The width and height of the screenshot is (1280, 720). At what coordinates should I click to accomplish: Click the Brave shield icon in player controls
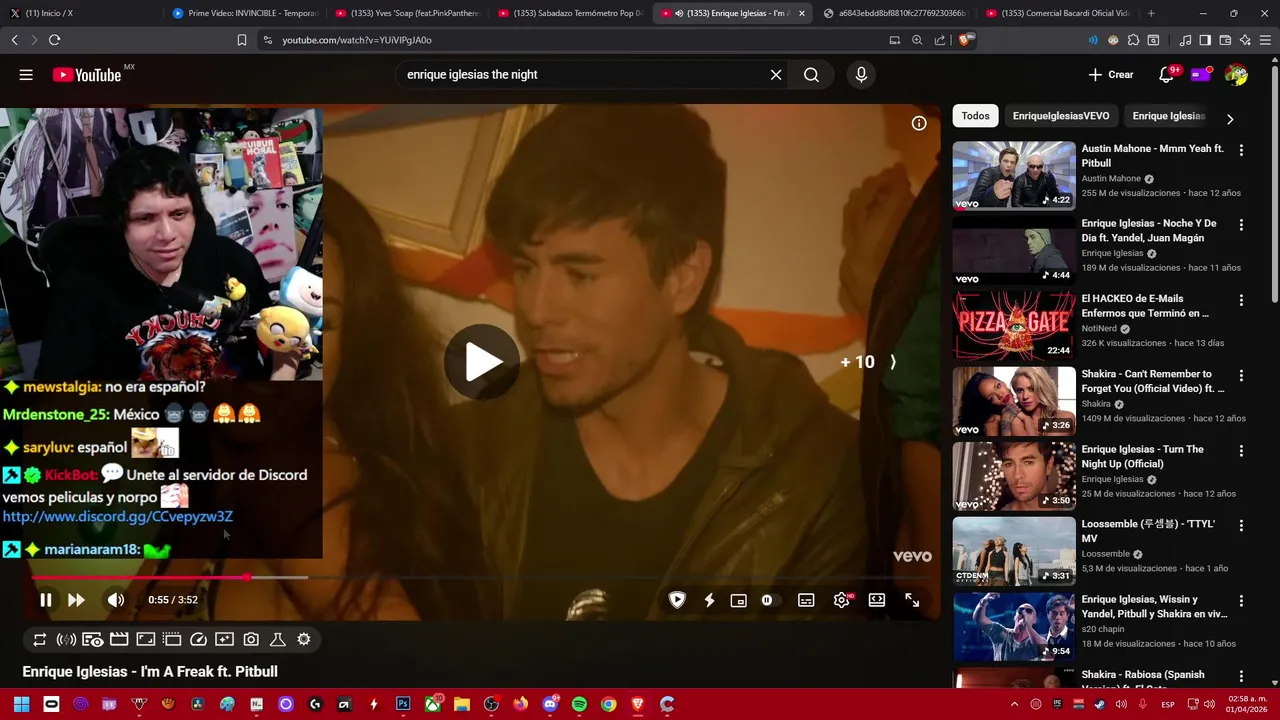(677, 600)
